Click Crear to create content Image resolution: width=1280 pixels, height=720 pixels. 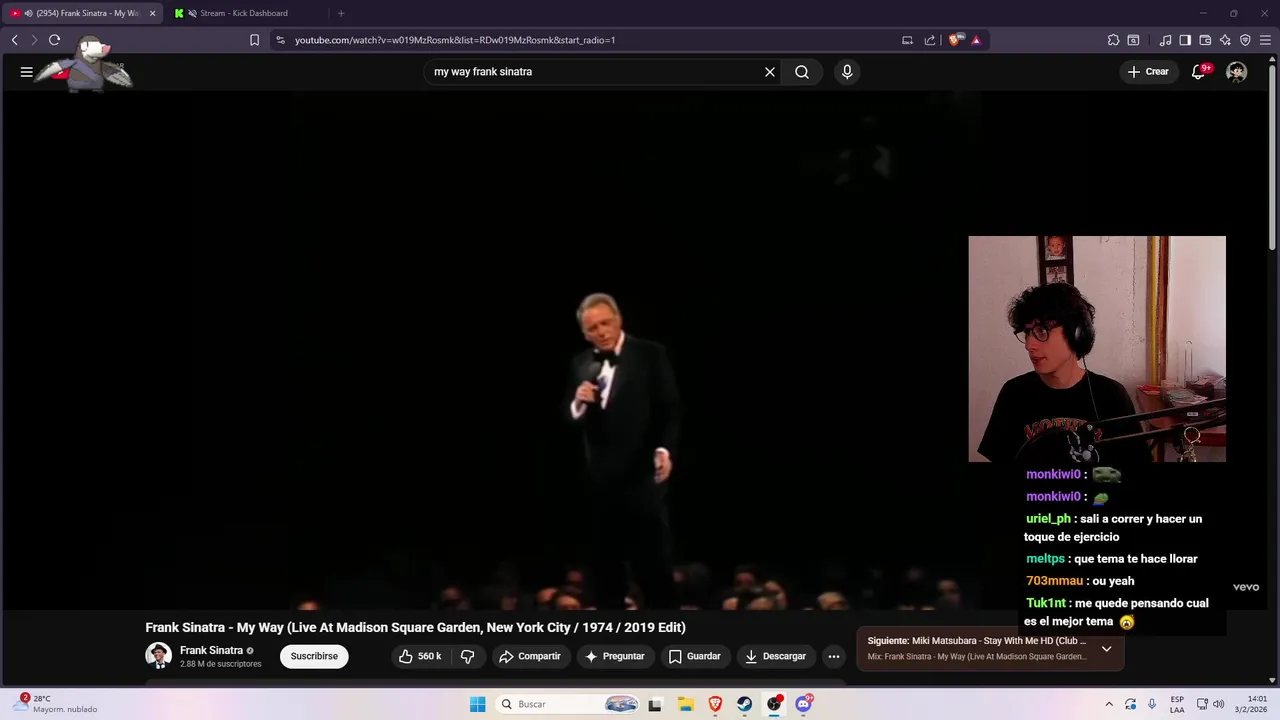pos(1148,72)
